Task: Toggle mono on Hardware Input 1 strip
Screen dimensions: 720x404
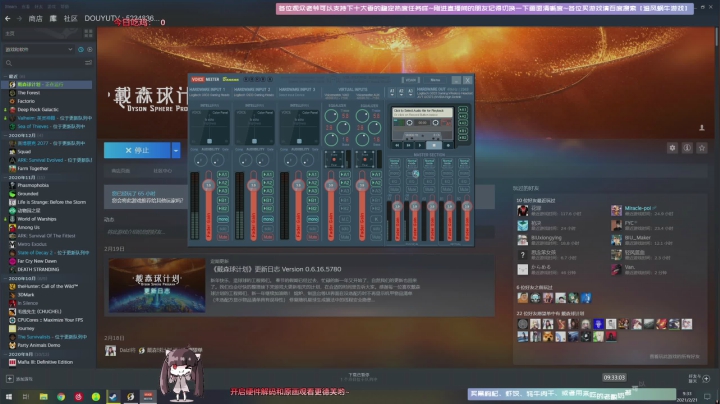Action: click(223, 219)
